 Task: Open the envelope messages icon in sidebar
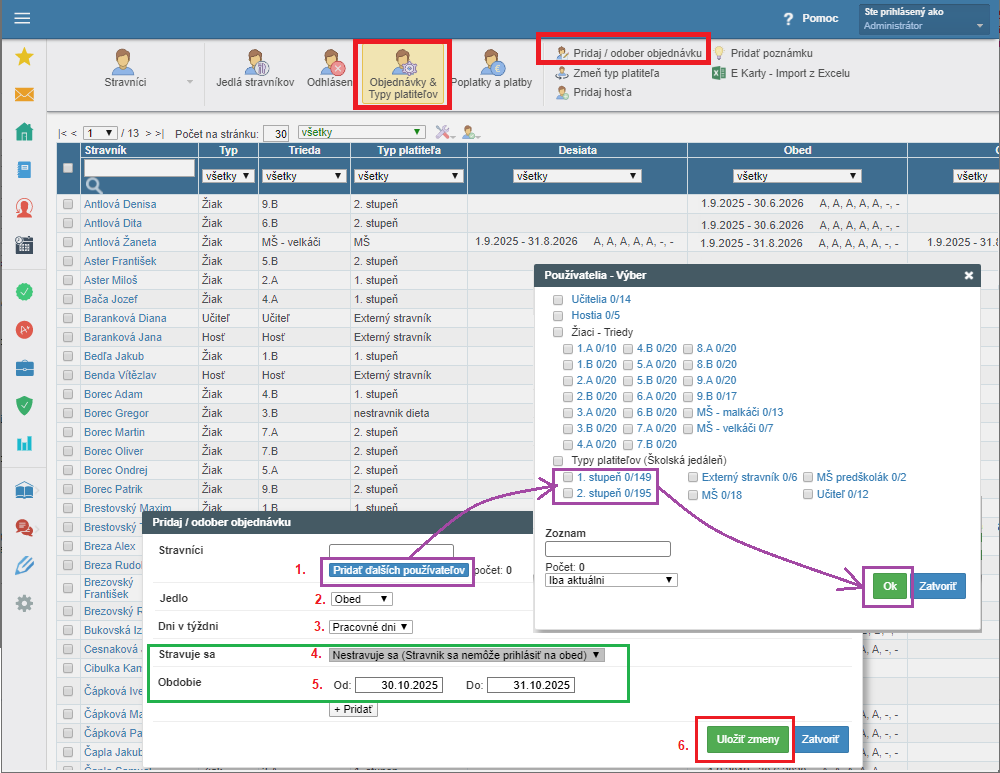coord(24,95)
